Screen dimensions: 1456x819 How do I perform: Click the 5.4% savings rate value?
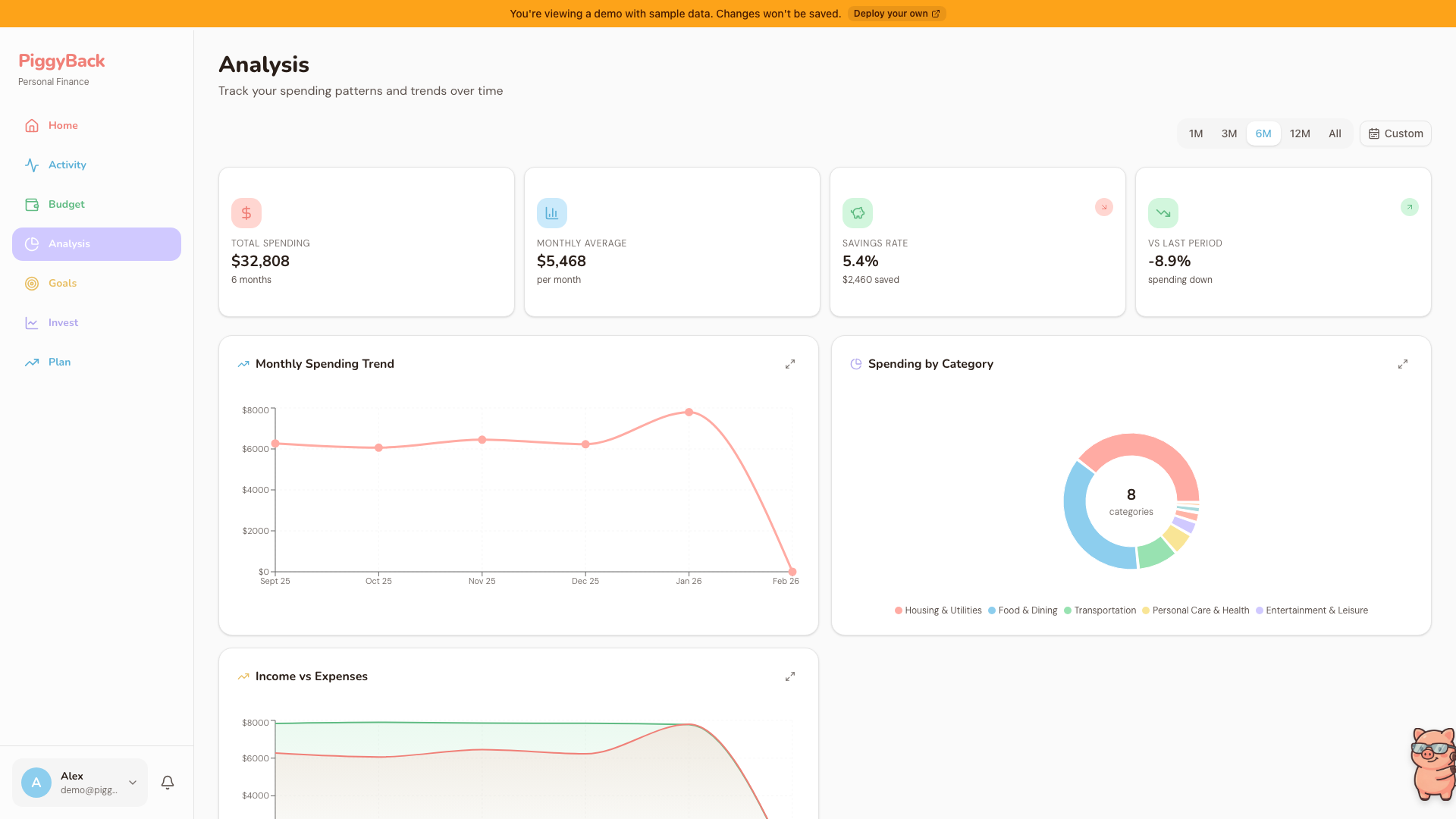[860, 262]
